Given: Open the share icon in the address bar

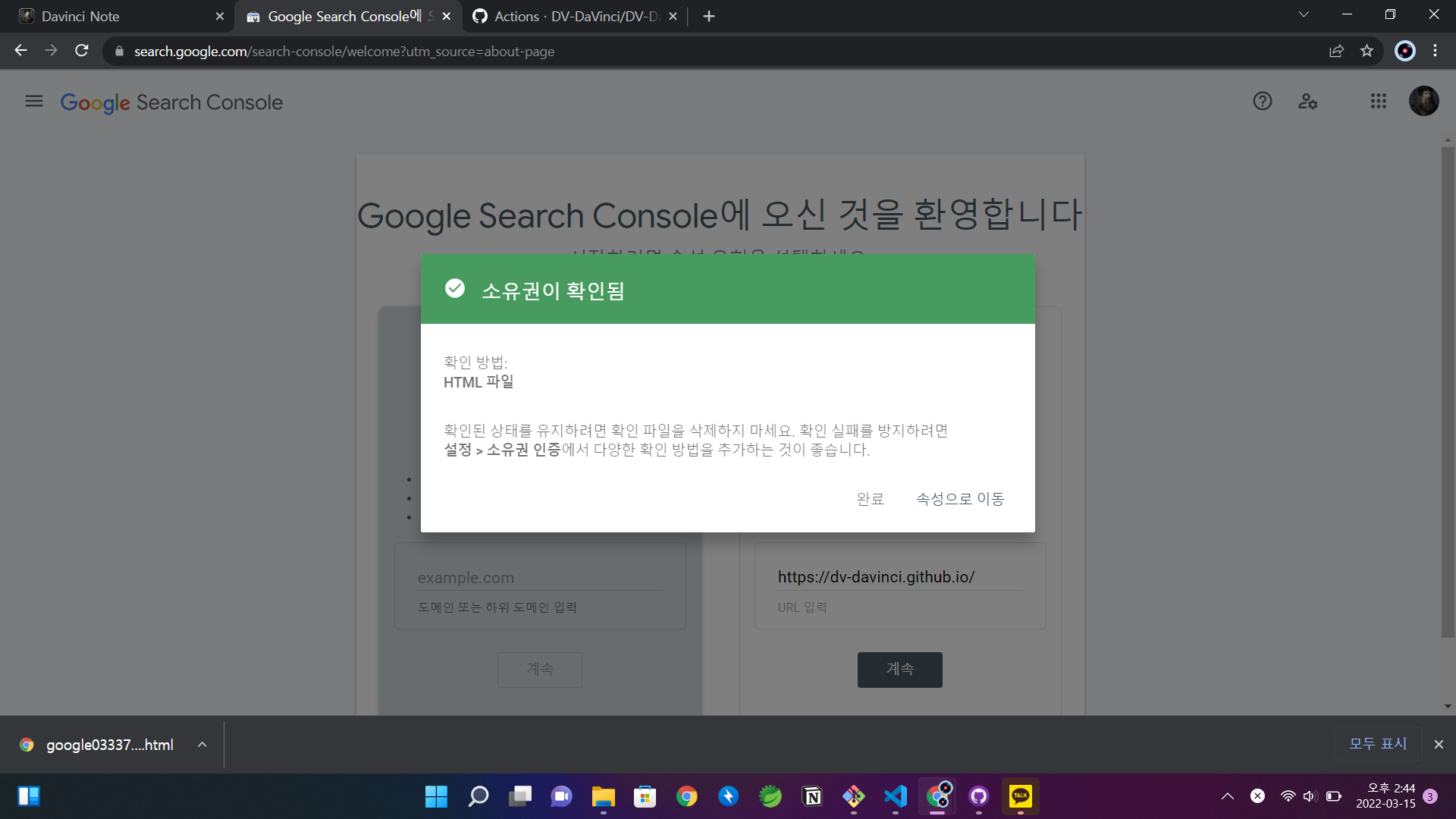Looking at the screenshot, I should pos(1337,51).
